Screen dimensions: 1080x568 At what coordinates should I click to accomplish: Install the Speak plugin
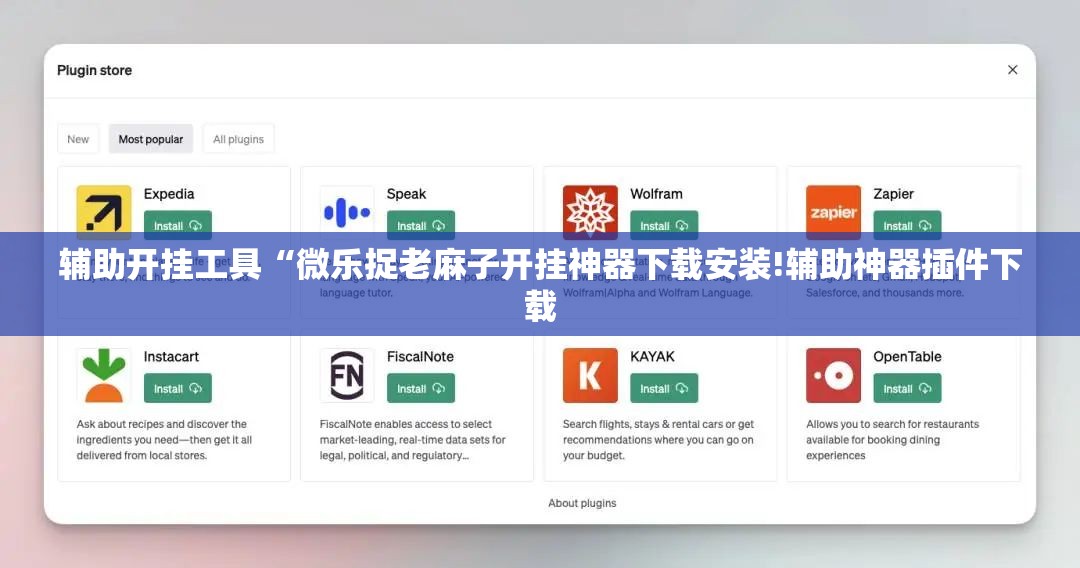(421, 225)
